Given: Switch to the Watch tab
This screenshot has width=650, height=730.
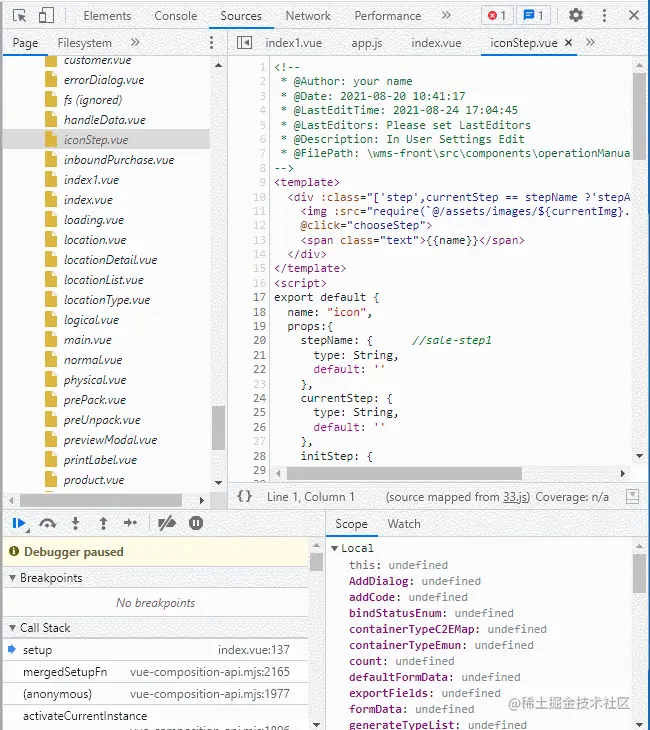Looking at the screenshot, I should tap(404, 524).
